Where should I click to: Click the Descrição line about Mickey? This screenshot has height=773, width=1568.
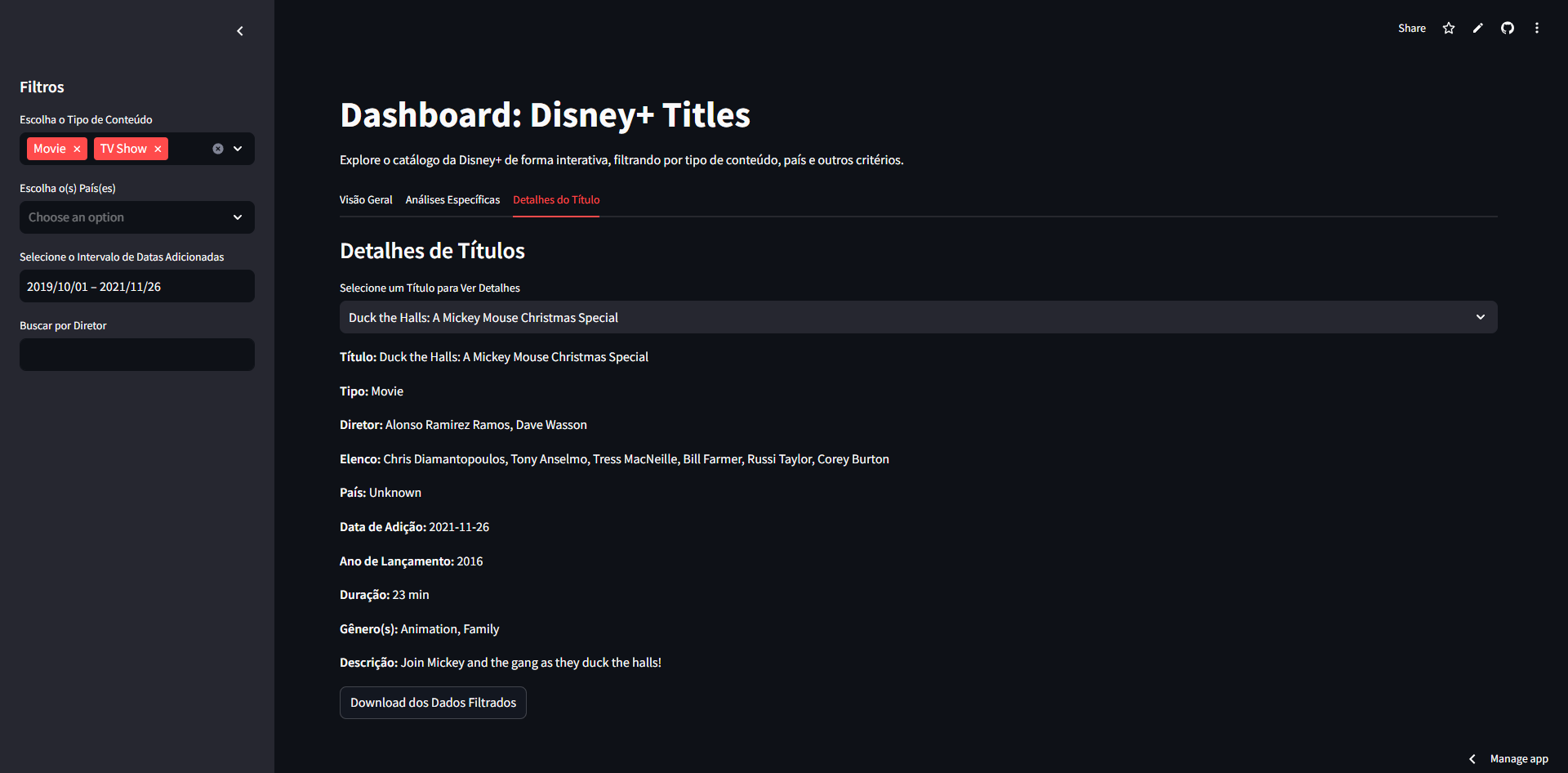point(501,663)
